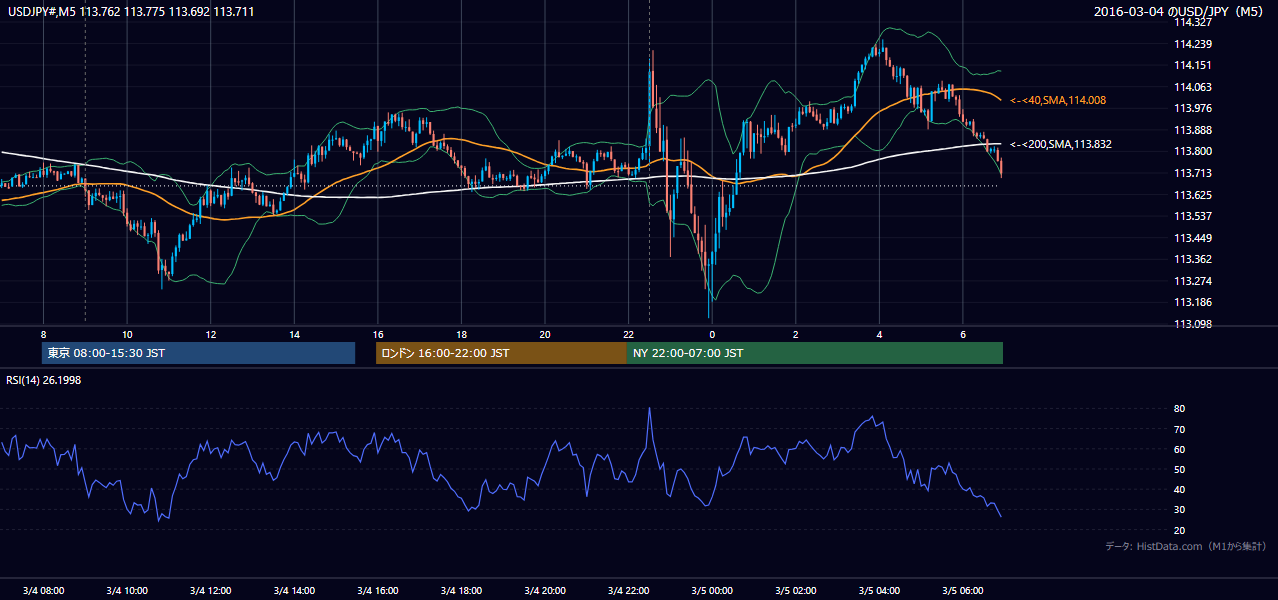The height and width of the screenshot is (600, 1278).
Task: Click the 3/5 00:00 time label
Action: click(712, 590)
